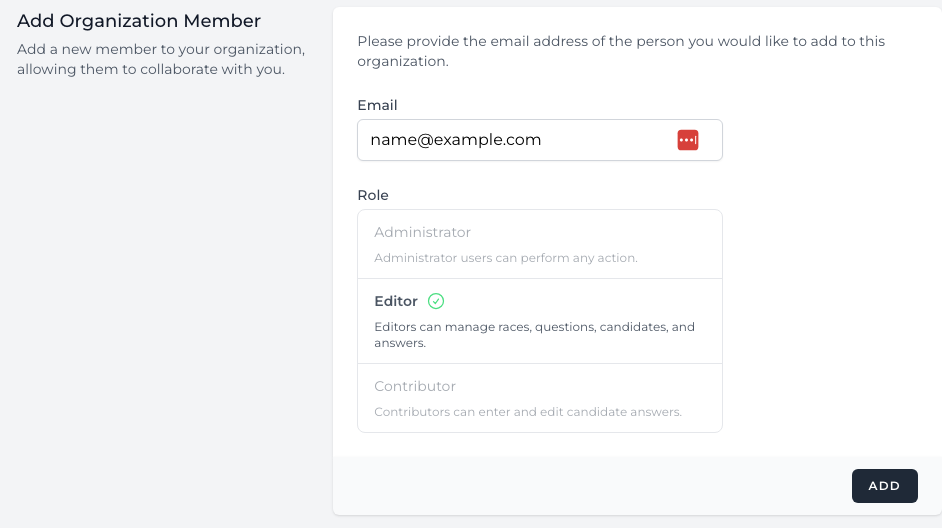
Task: Click the Contributors can enter answers description
Action: (528, 412)
